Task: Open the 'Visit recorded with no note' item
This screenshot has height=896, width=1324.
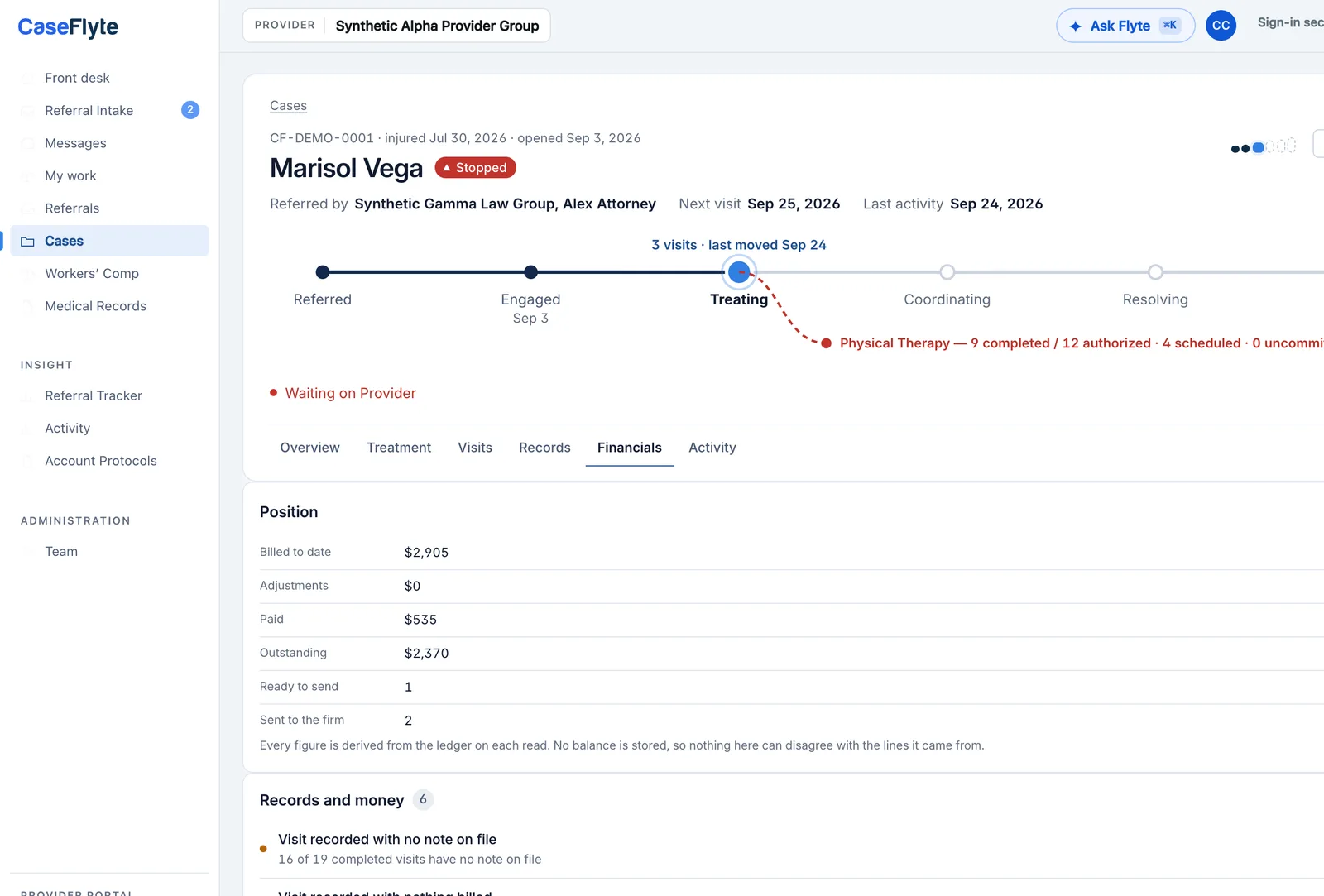Action: [x=386, y=840]
